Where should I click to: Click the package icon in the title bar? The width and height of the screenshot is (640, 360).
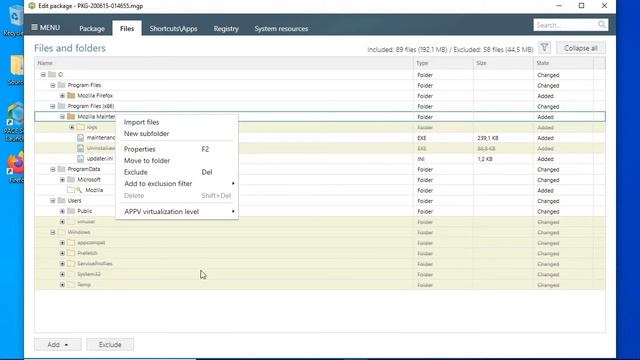pos(32,6)
